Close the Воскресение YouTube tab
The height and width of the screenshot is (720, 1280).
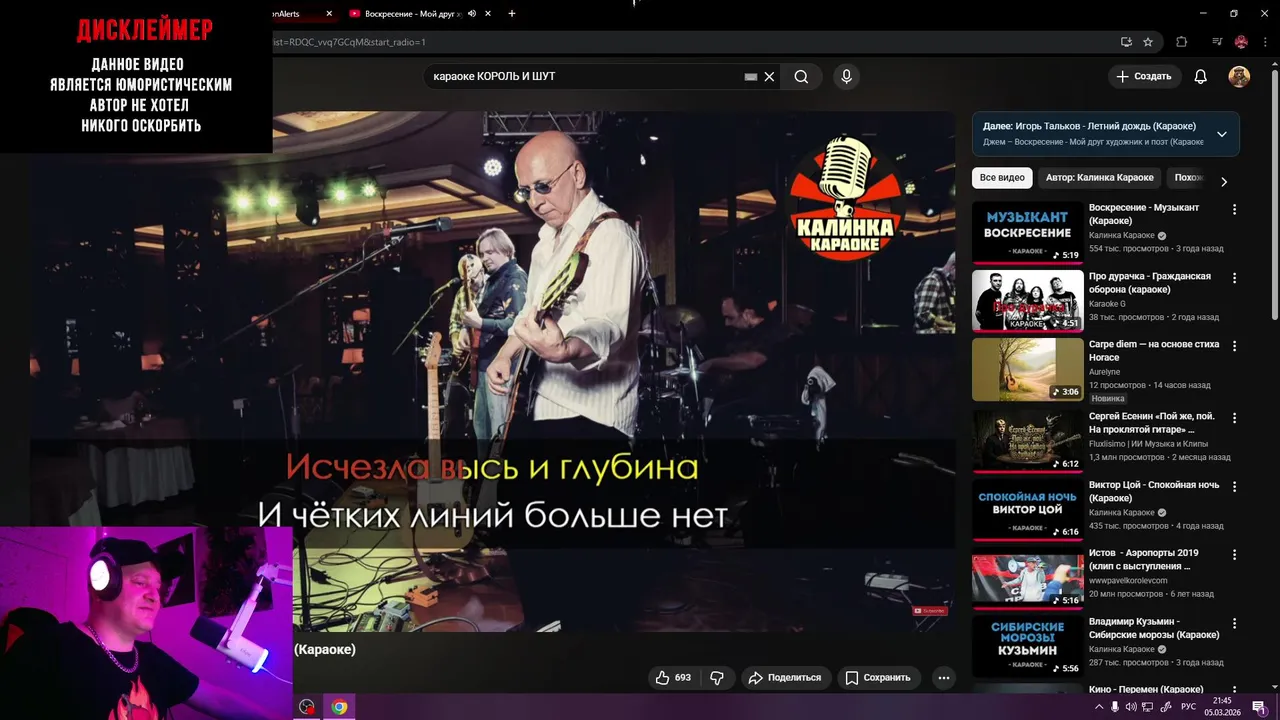coord(488,14)
